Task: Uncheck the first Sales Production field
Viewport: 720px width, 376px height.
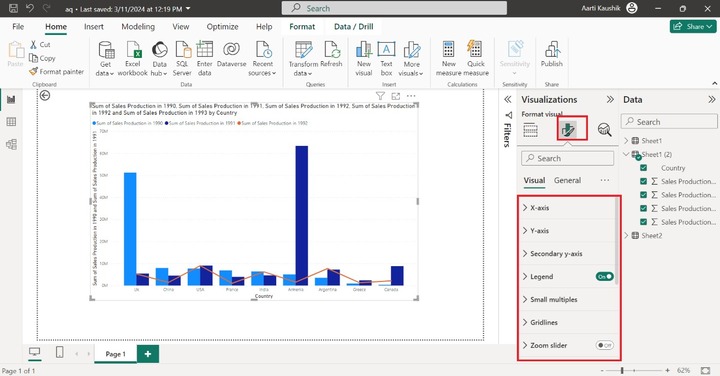Action: coord(643,181)
